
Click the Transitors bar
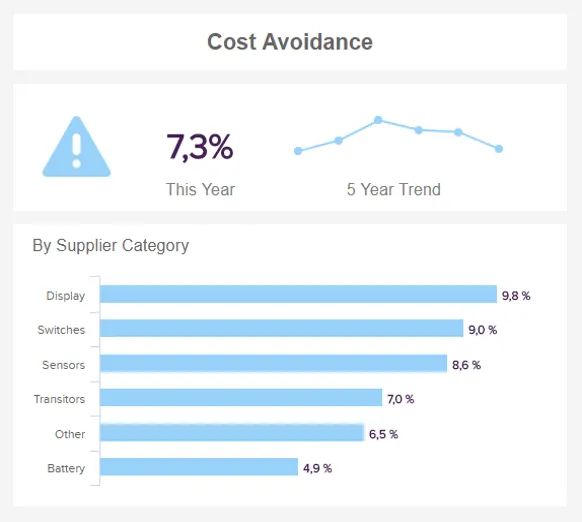(241, 397)
